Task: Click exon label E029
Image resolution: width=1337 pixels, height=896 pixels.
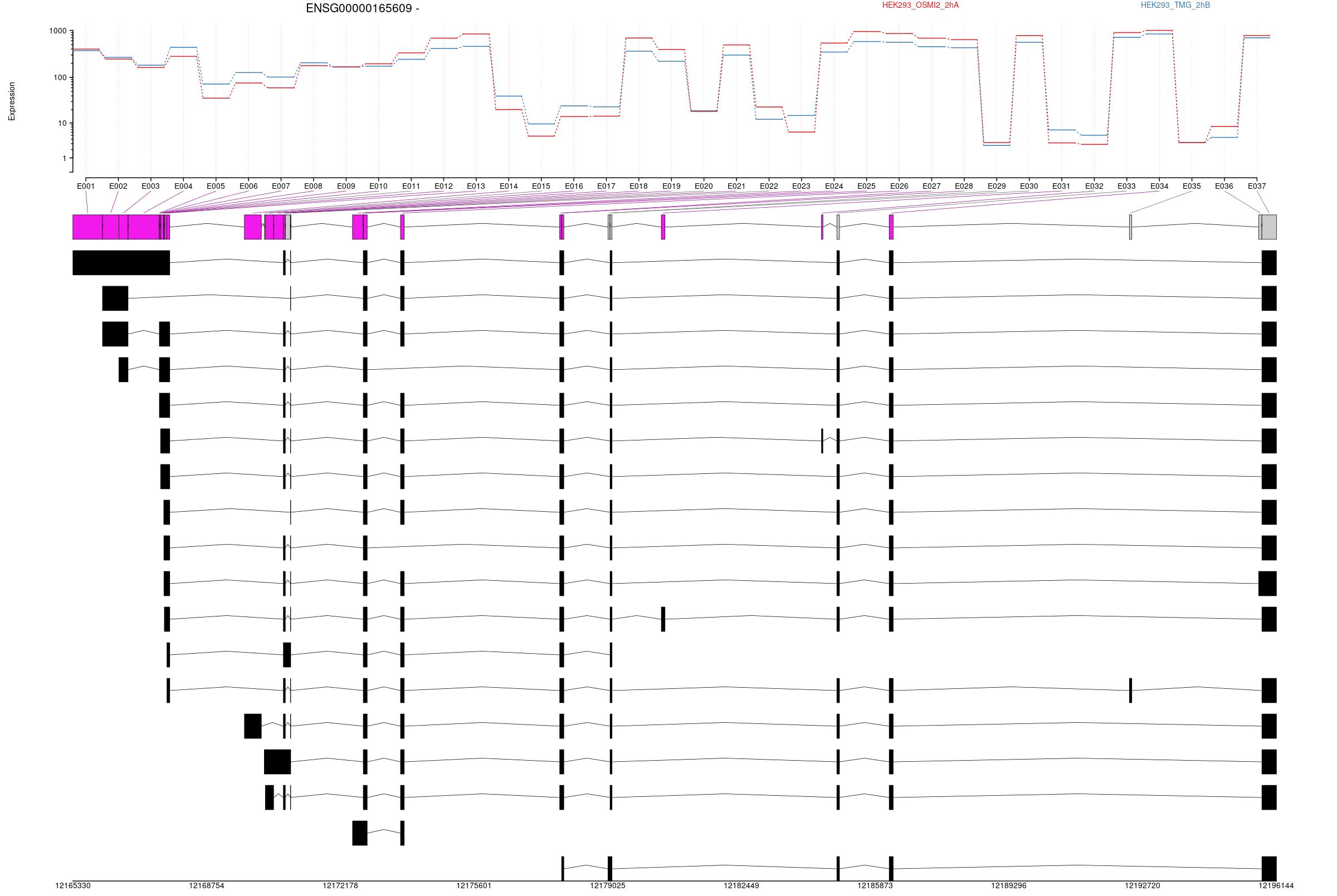Action: click(996, 187)
